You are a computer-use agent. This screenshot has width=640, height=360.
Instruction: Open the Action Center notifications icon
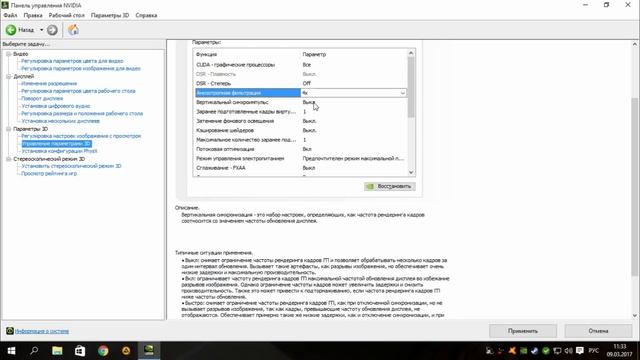click(580, 351)
